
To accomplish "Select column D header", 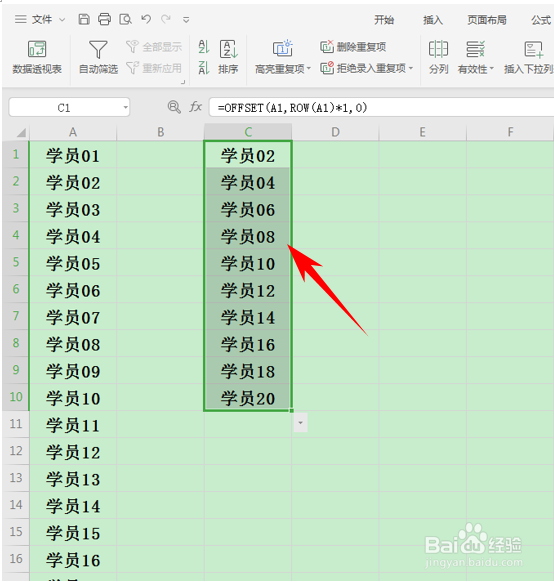I will click(x=335, y=132).
